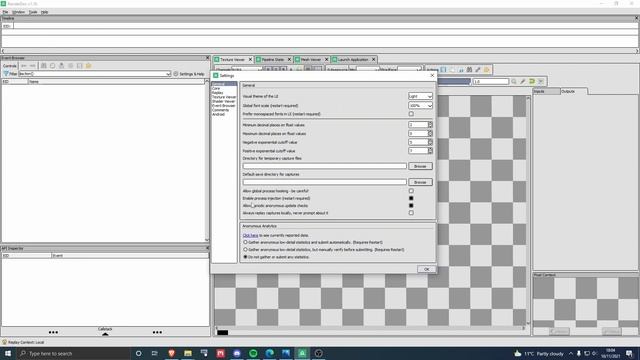
Task: Open the Window menu
Action: pos(18,12)
